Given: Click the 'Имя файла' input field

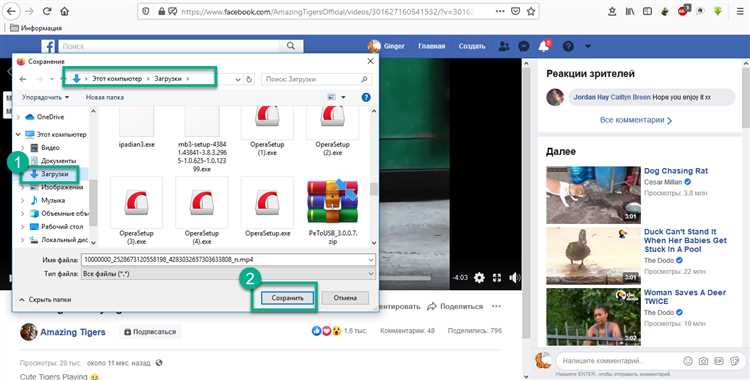Looking at the screenshot, I should click(x=228, y=260).
